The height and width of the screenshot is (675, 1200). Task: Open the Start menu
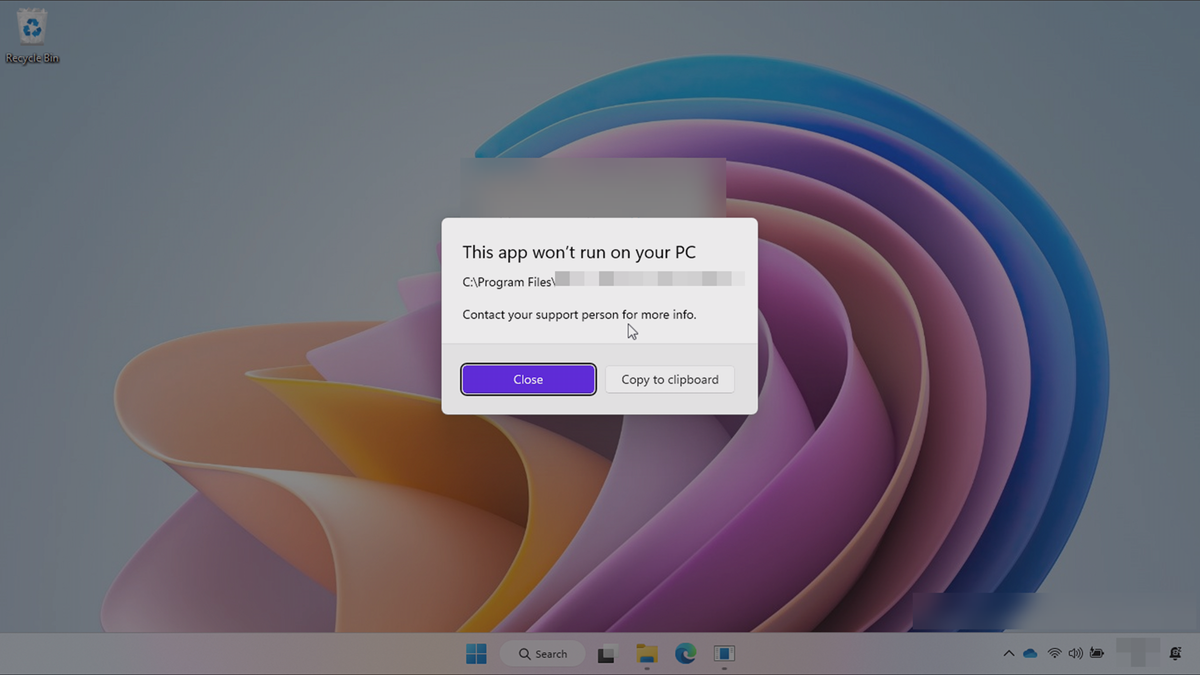pos(477,653)
